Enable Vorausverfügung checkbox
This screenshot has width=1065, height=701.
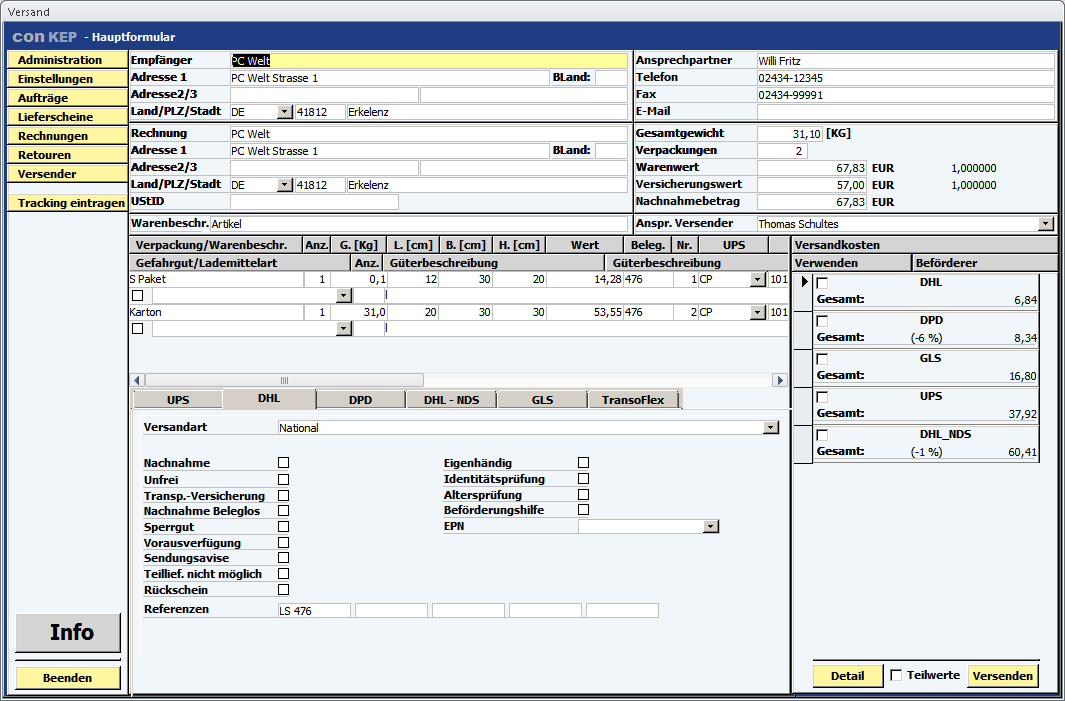pyautogui.click(x=283, y=542)
